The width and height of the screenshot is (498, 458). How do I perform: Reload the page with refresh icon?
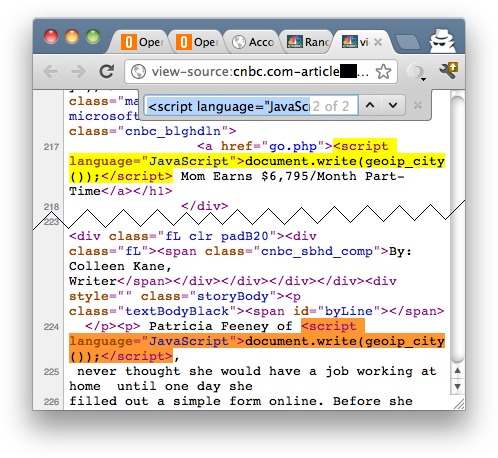pos(107,71)
